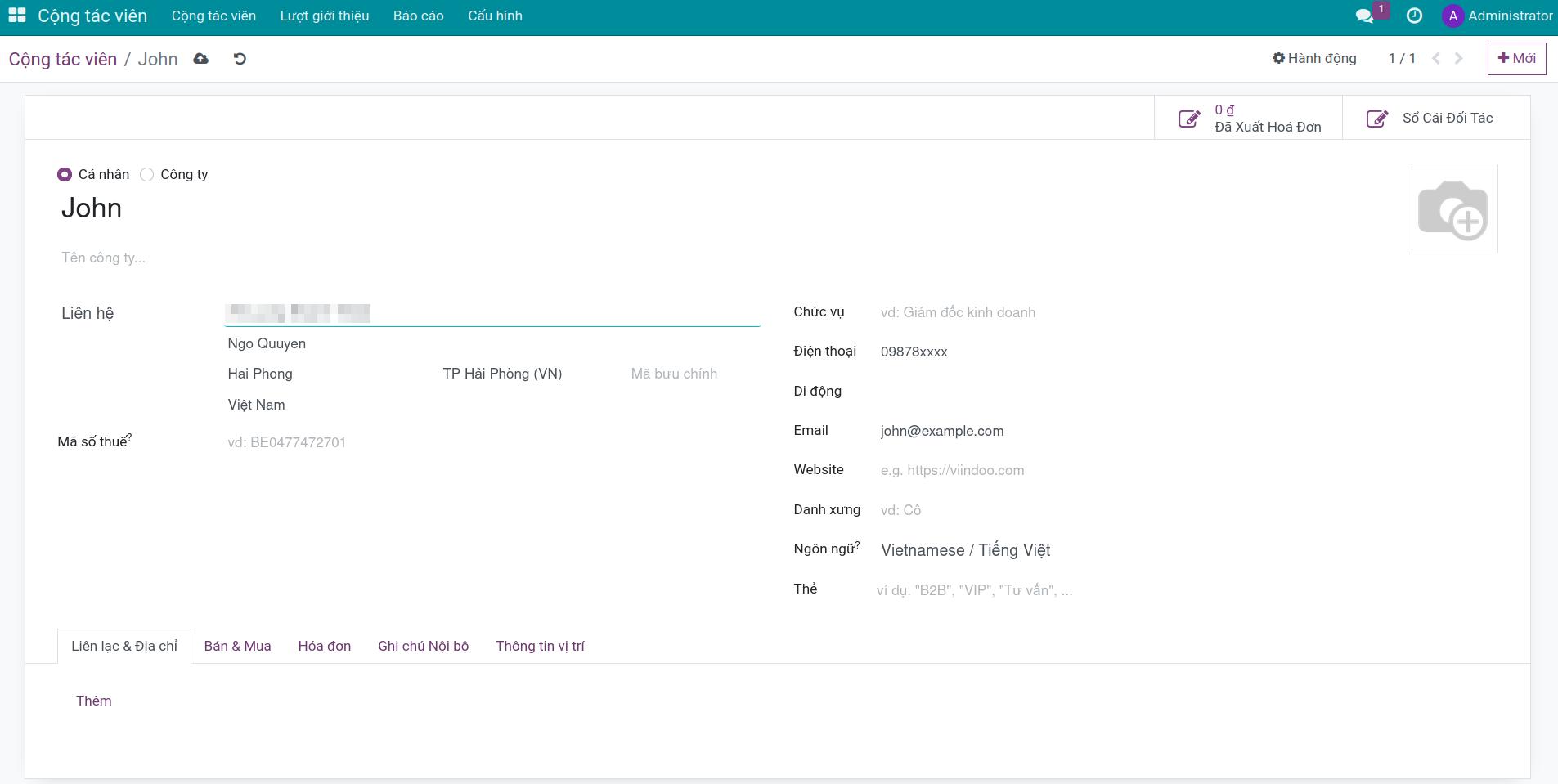
Task: Switch to the Bán & Mua tab
Action: pyautogui.click(x=238, y=646)
